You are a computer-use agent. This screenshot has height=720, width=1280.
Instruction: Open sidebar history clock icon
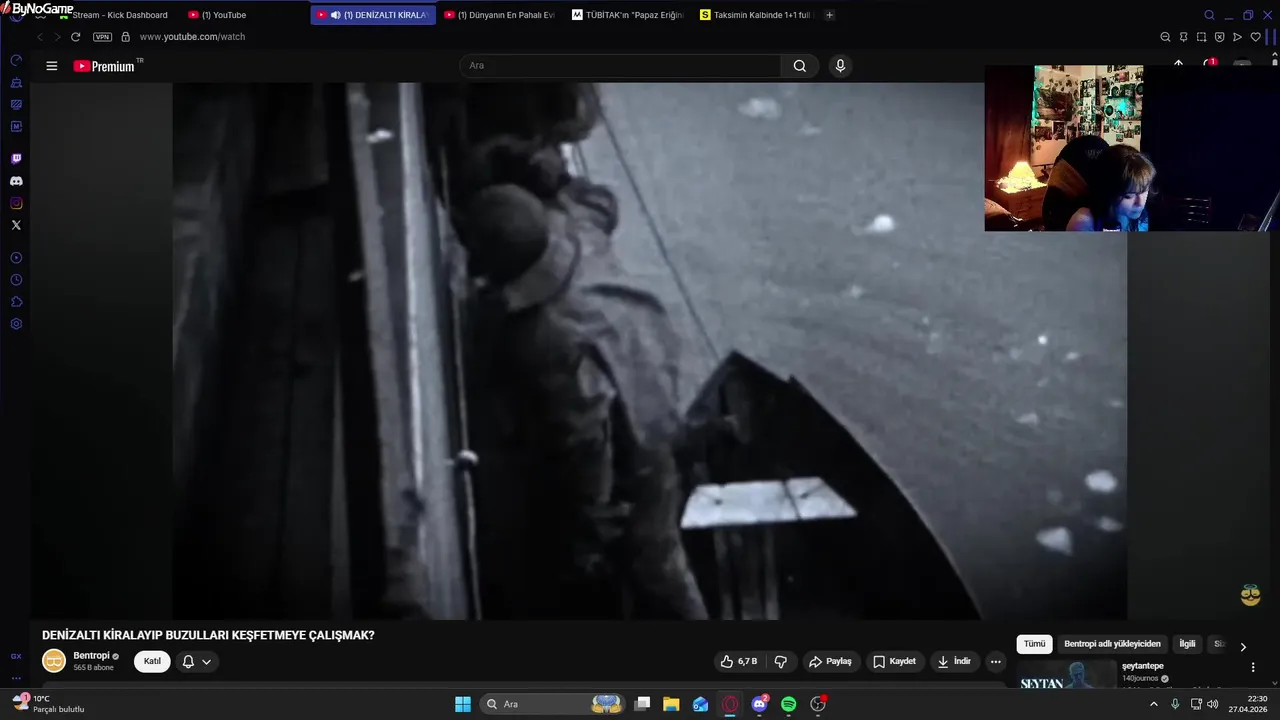16,280
